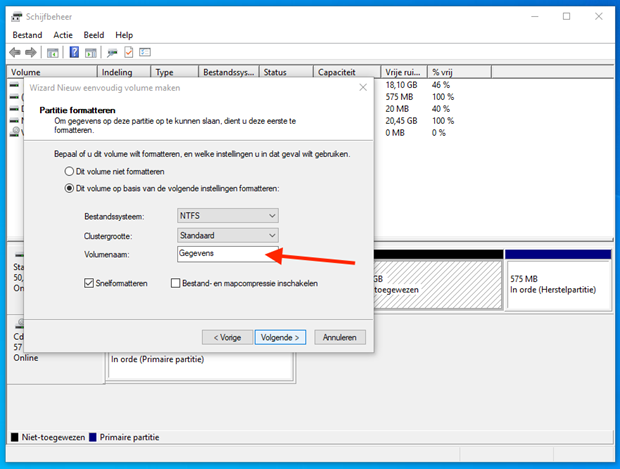This screenshot has width=620, height=469.
Task: Maximize the Schijfbeheer window
Action: (566, 16)
